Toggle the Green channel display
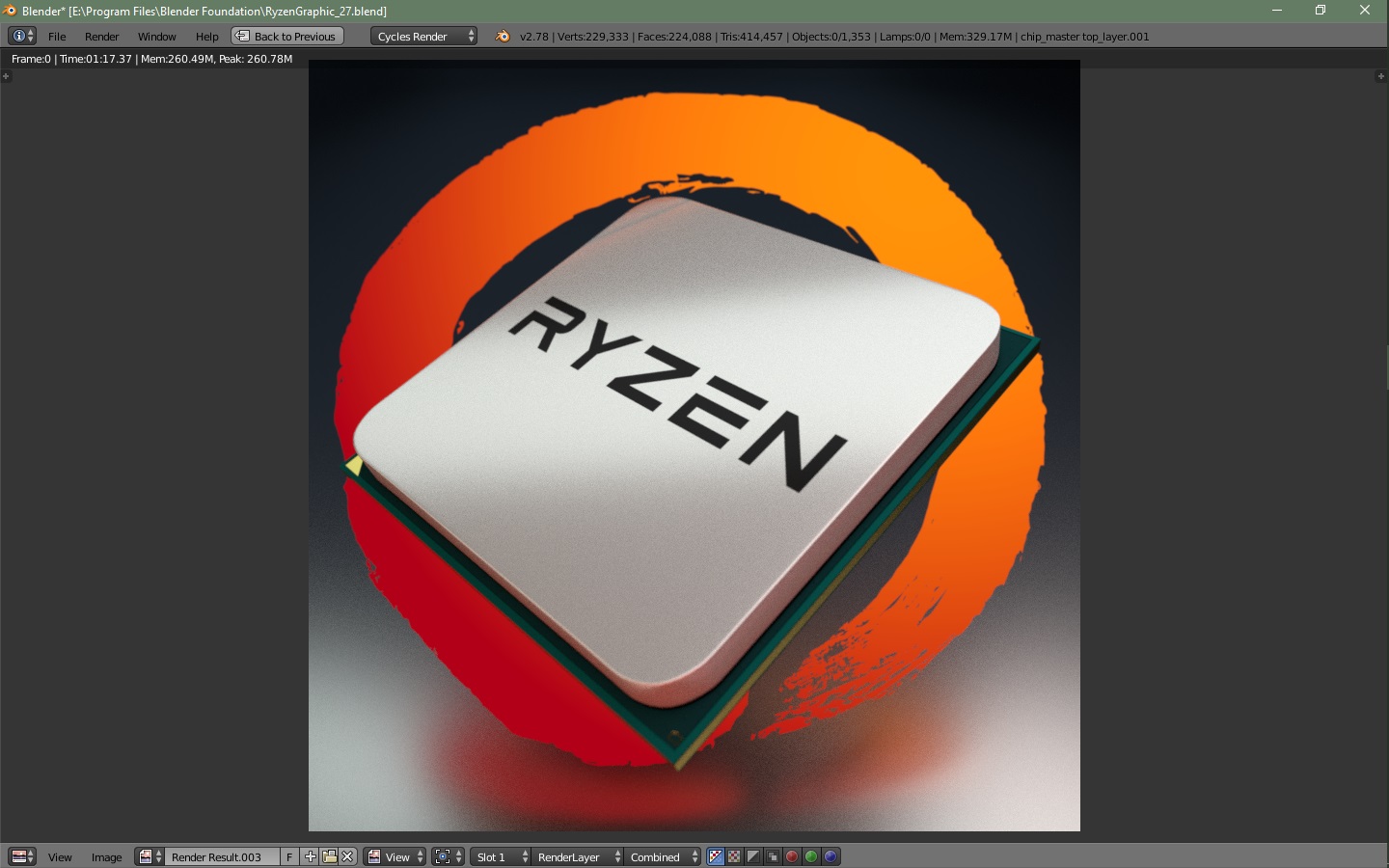 pyautogui.click(x=811, y=856)
